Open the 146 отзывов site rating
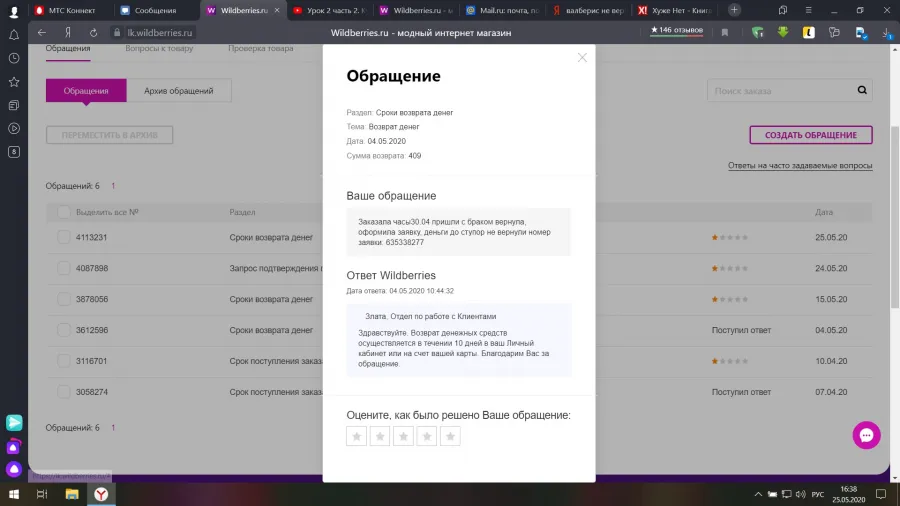 tap(677, 30)
